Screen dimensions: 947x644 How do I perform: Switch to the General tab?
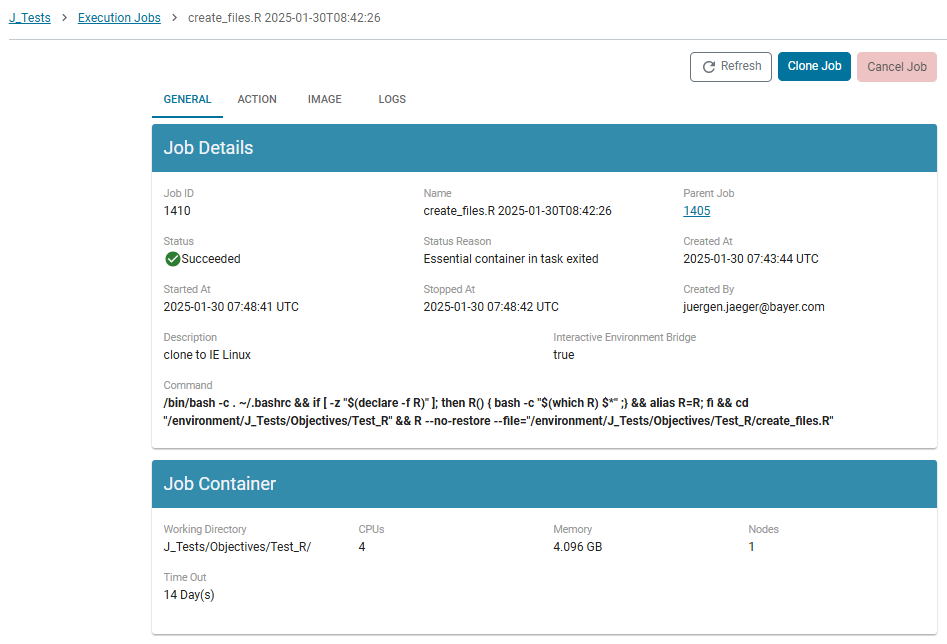(x=187, y=100)
